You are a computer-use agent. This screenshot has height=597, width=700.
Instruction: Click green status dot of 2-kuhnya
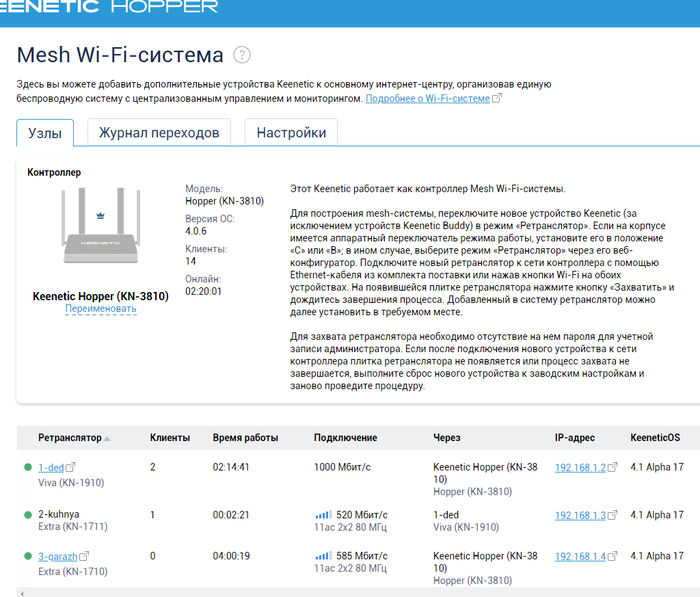28,515
